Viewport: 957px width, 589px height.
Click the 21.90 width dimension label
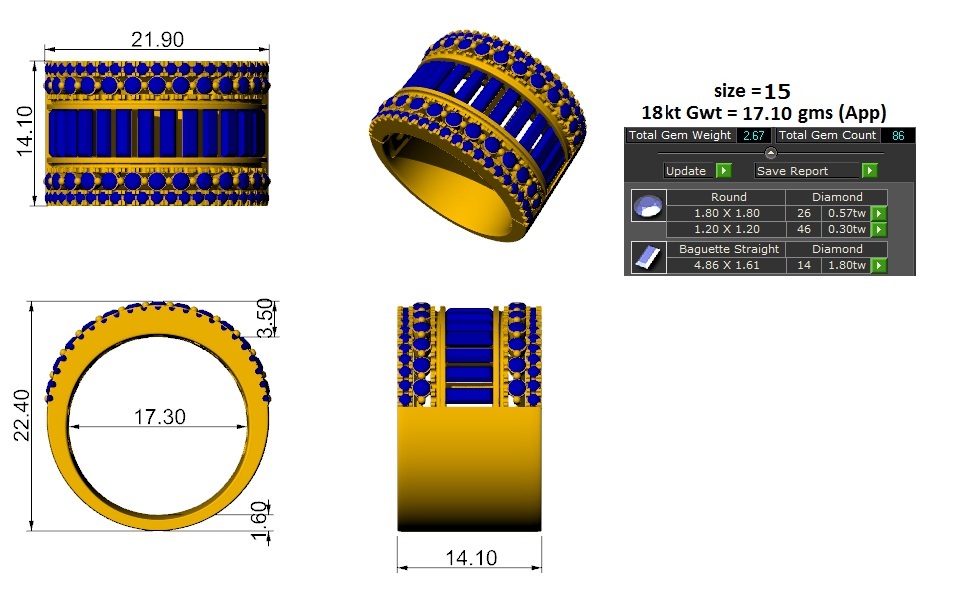157,39
